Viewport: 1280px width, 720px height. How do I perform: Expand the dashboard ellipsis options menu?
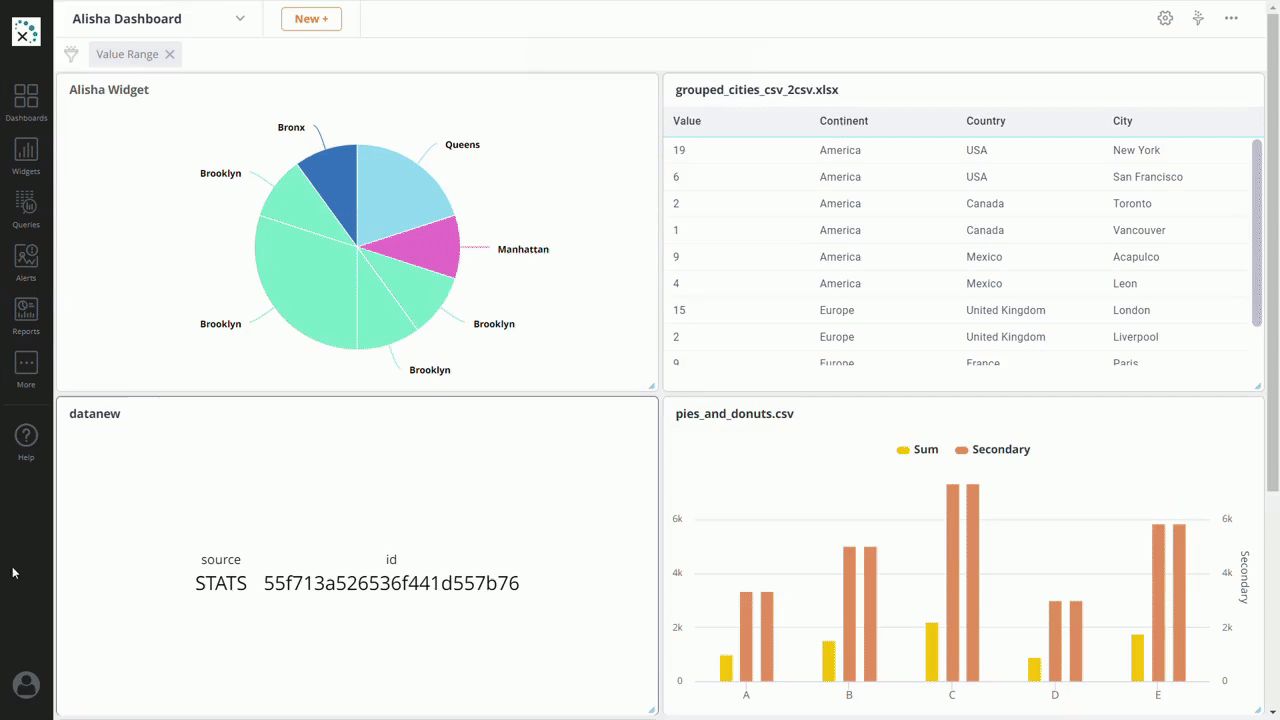tap(1231, 18)
